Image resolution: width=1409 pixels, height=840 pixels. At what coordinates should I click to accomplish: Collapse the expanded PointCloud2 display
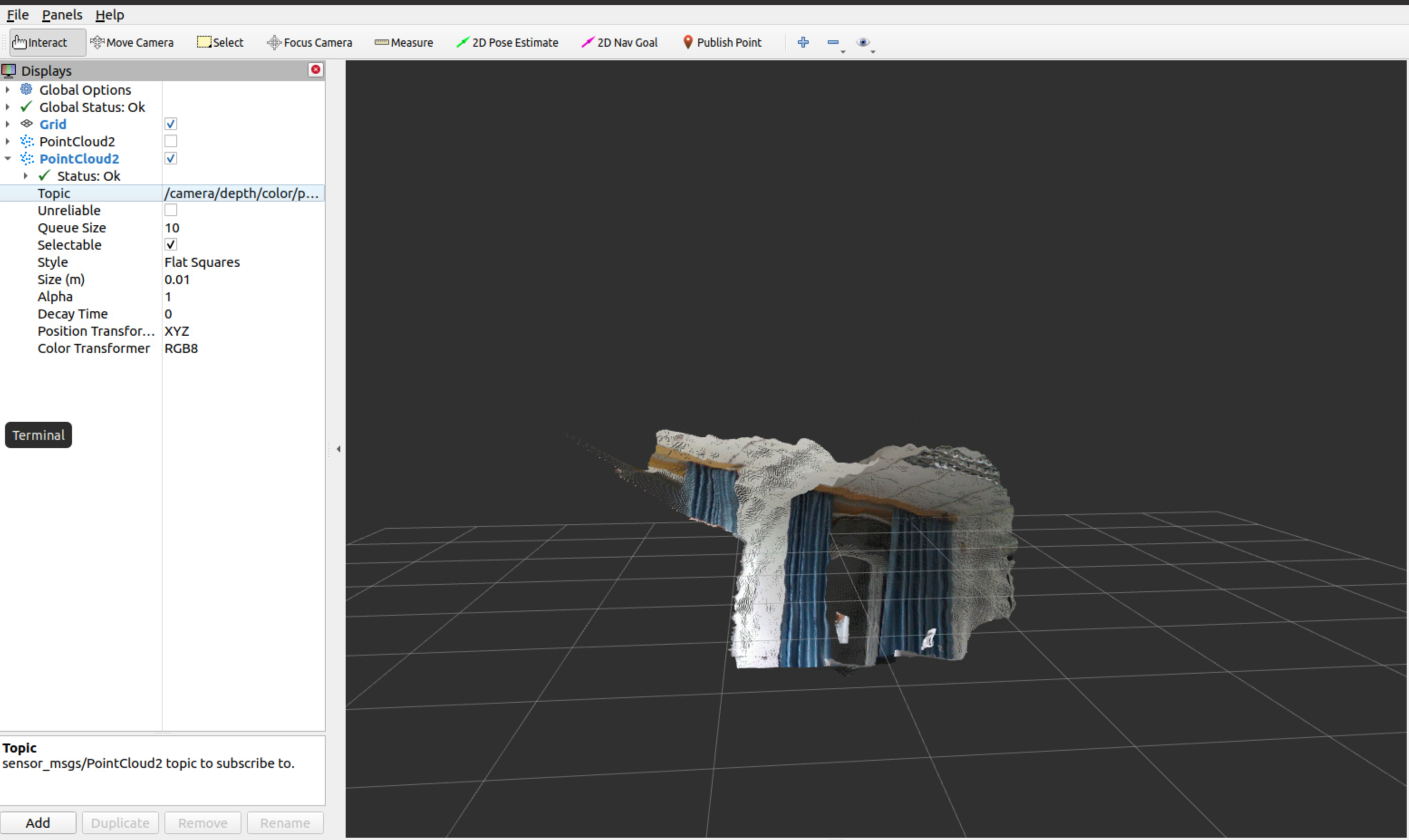pyautogui.click(x=7, y=159)
